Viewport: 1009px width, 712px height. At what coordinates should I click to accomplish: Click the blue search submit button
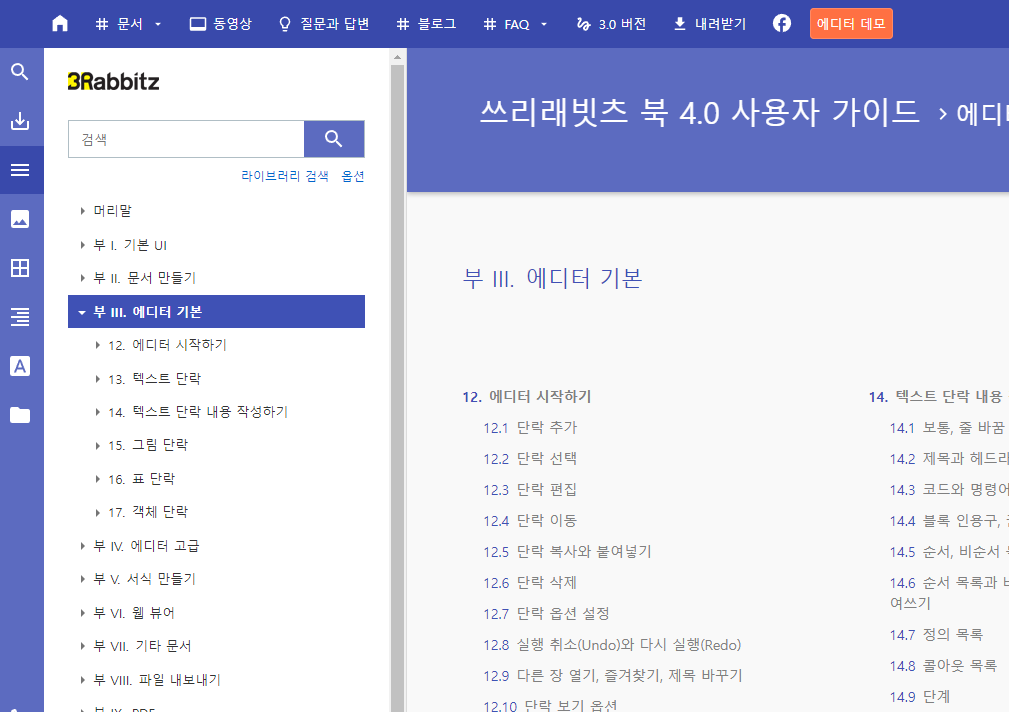tap(334, 139)
